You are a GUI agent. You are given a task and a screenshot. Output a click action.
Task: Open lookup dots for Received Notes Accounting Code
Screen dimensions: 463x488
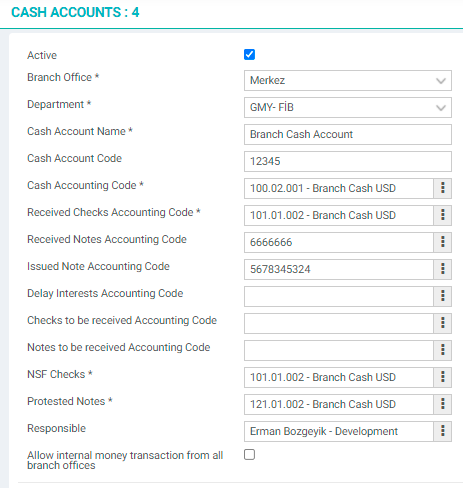point(443,242)
